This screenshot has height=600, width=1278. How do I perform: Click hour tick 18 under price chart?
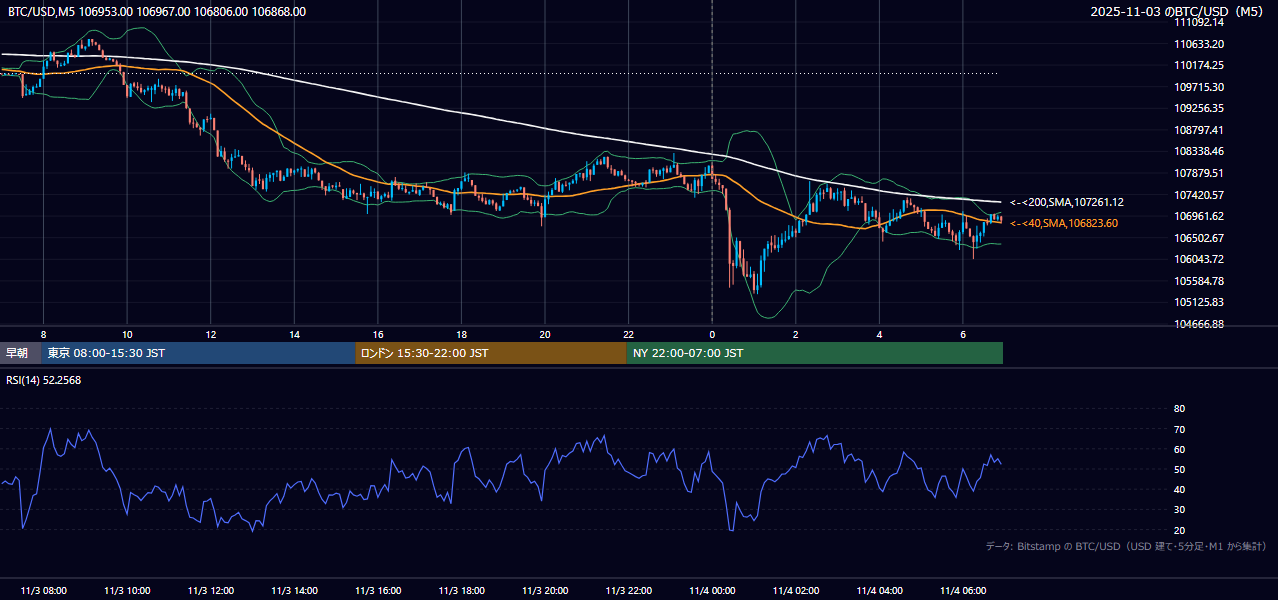click(461, 334)
